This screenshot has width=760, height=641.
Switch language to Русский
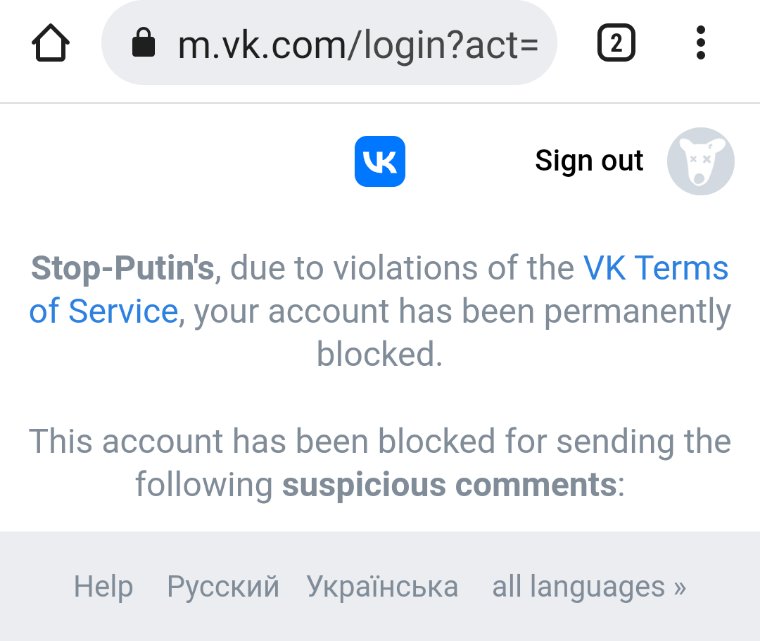click(x=223, y=587)
